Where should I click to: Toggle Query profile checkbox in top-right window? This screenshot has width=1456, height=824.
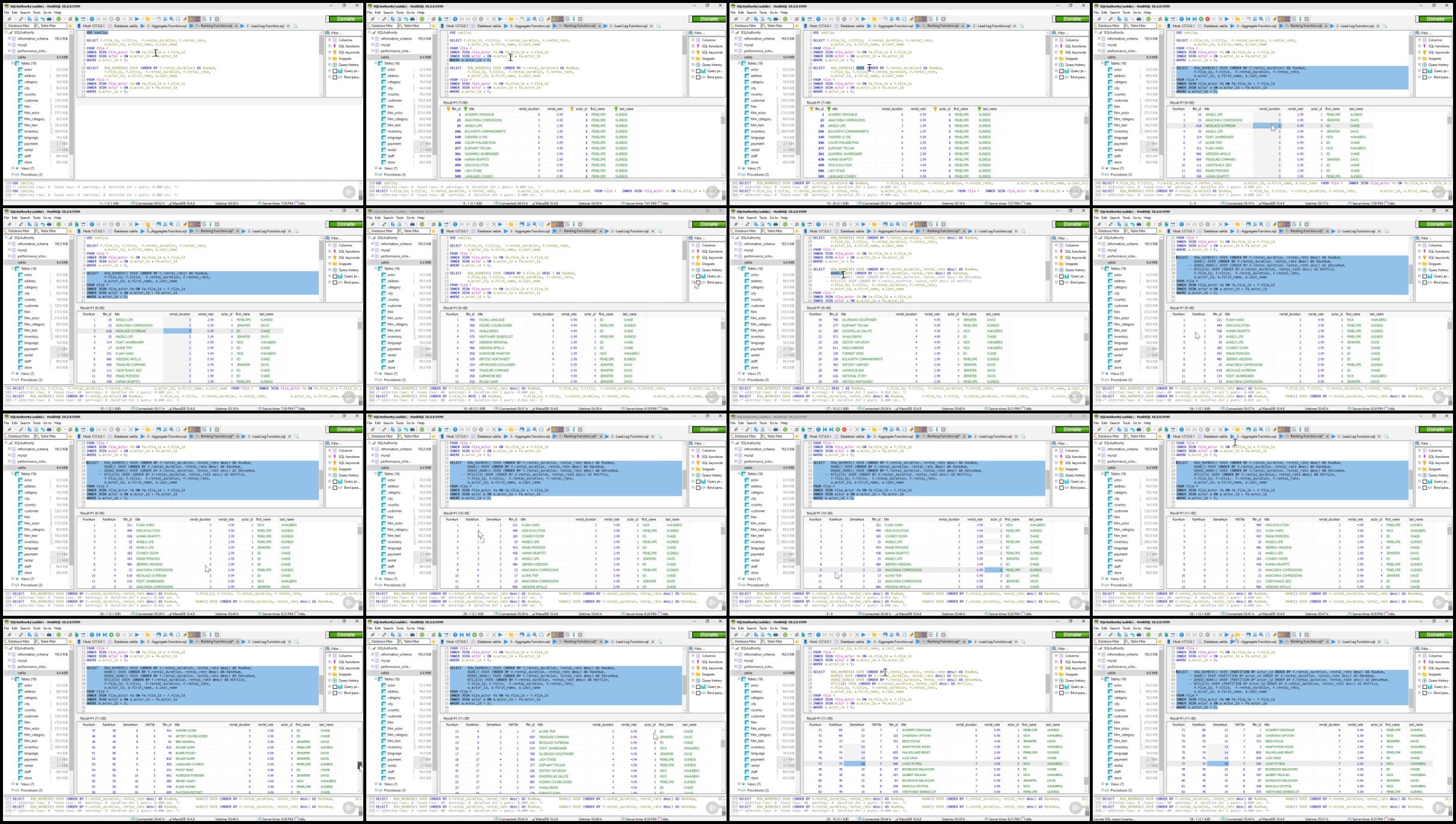pyautogui.click(x=1425, y=71)
